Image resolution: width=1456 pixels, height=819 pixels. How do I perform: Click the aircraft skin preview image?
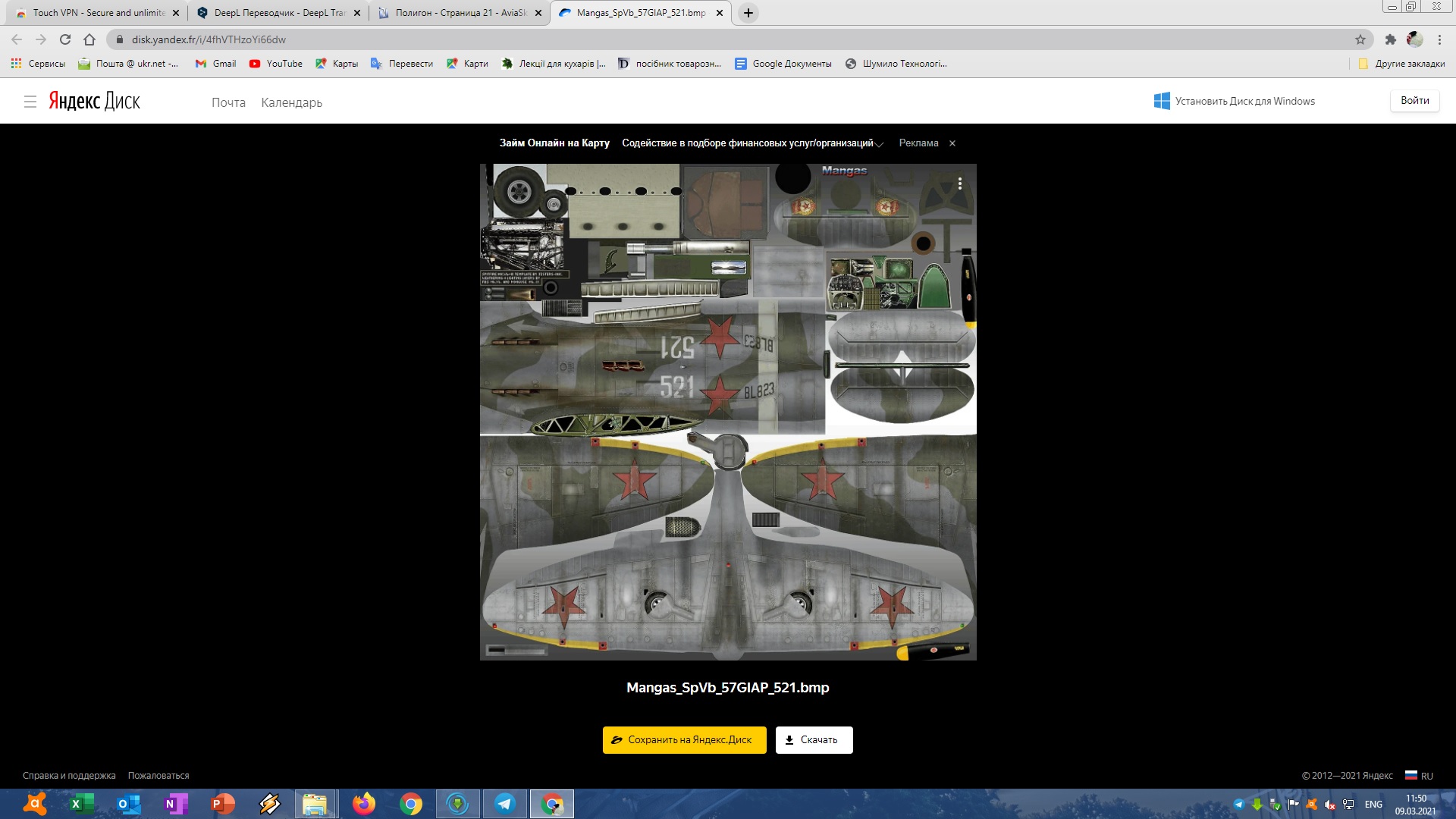coord(728,412)
